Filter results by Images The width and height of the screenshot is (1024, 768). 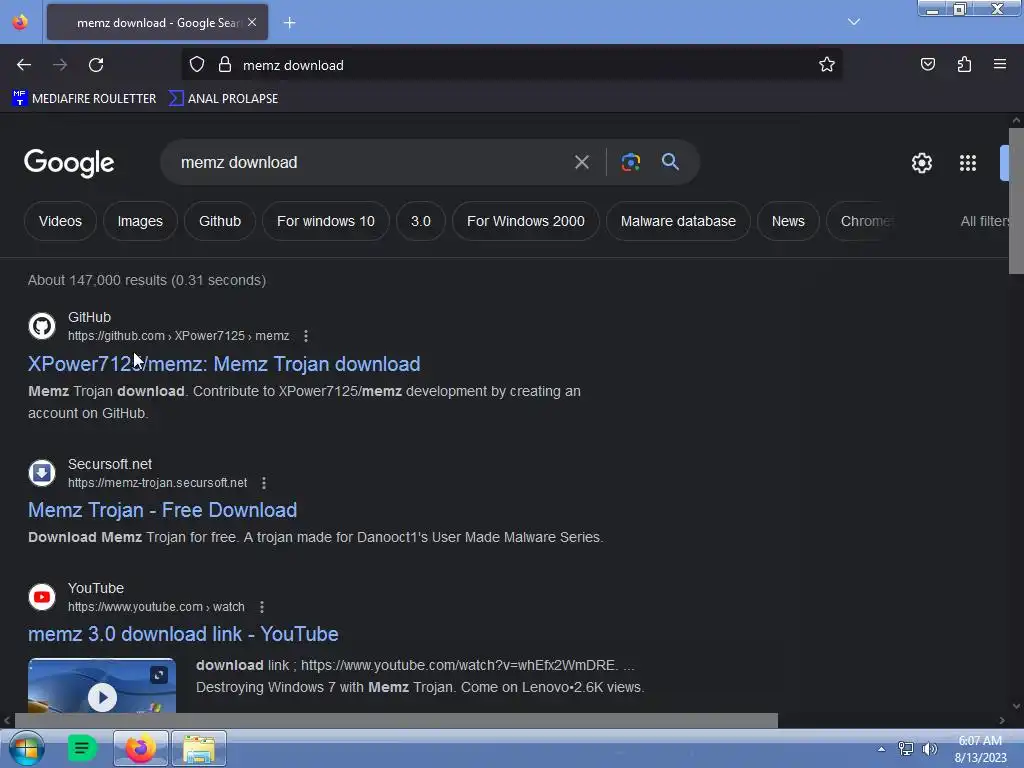point(140,221)
